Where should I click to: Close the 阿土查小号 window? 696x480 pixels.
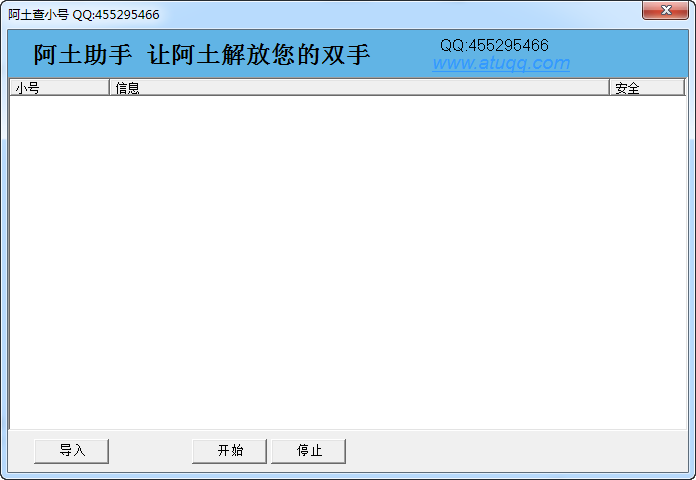point(665,10)
